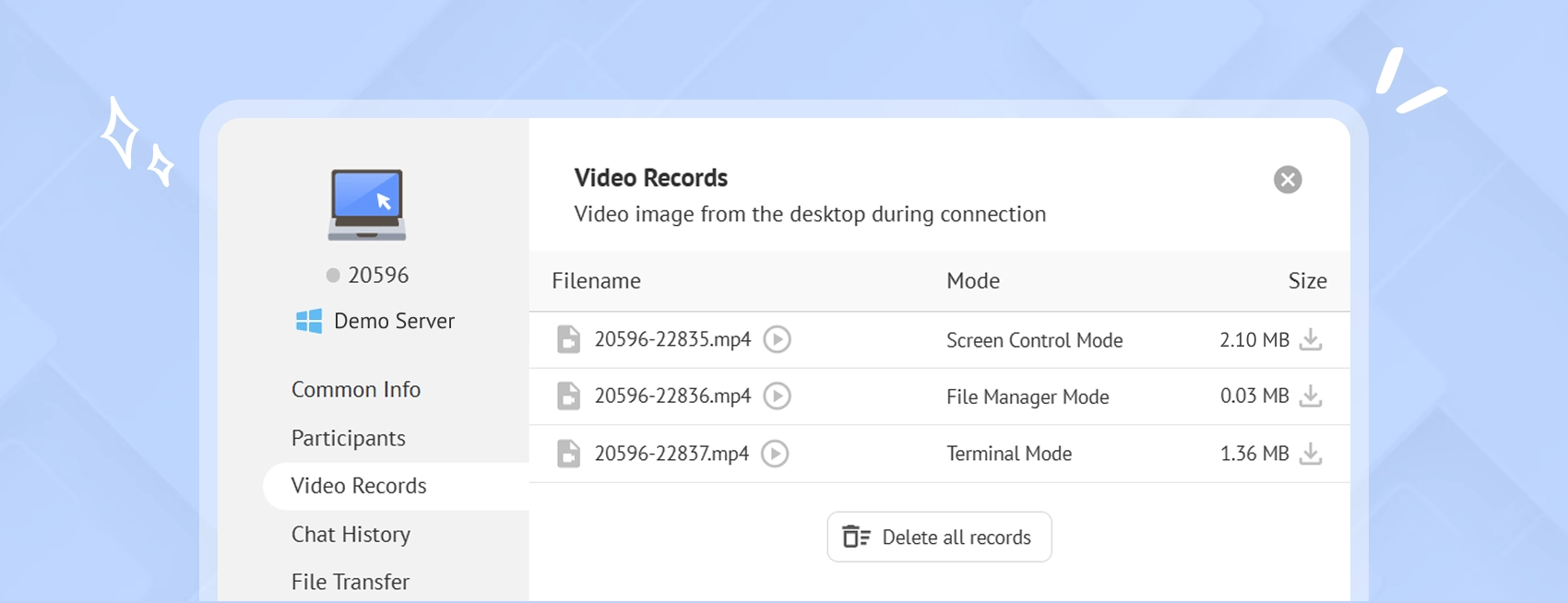Screen dimensions: 1568x603
Task: Click the laptop computer icon
Action: coord(367,205)
